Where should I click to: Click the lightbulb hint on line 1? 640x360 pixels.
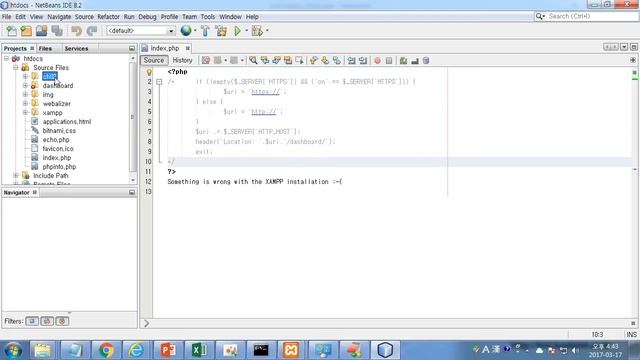pyautogui.click(x=149, y=72)
